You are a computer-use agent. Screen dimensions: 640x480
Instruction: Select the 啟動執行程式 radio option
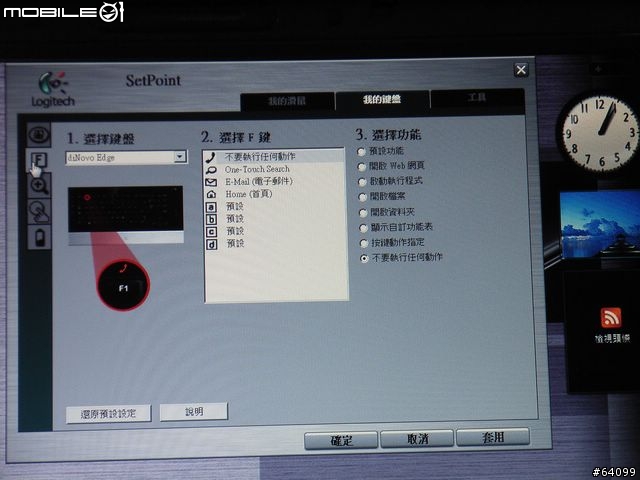coord(362,182)
